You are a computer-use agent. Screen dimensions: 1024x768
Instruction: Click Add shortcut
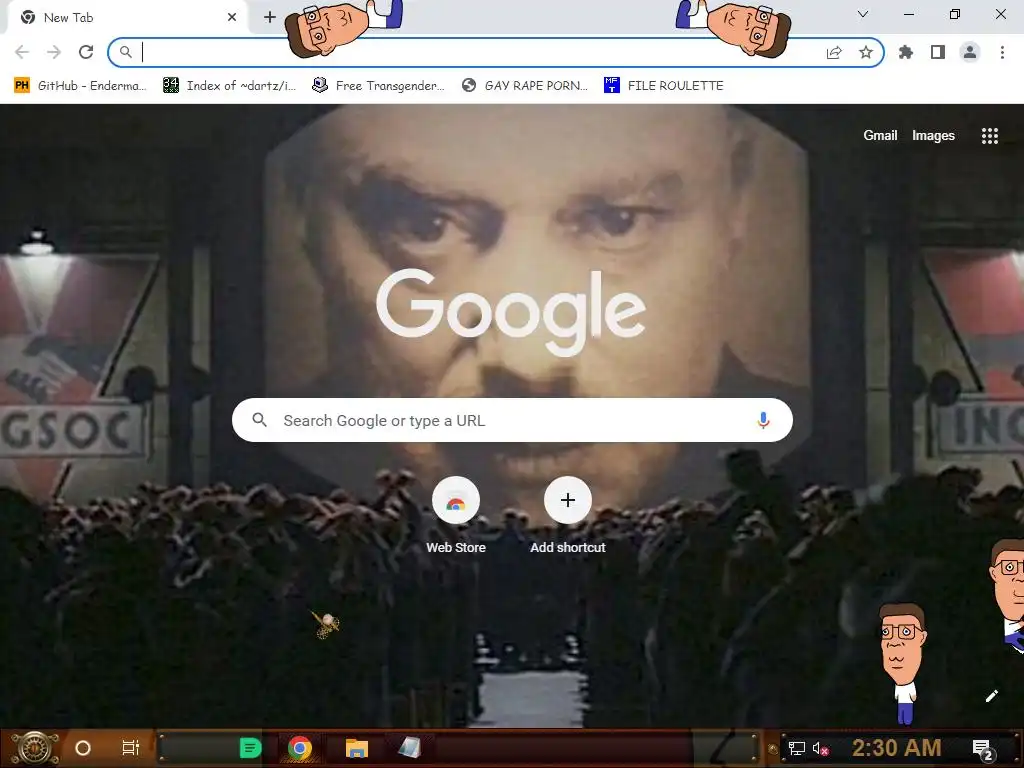coord(568,516)
